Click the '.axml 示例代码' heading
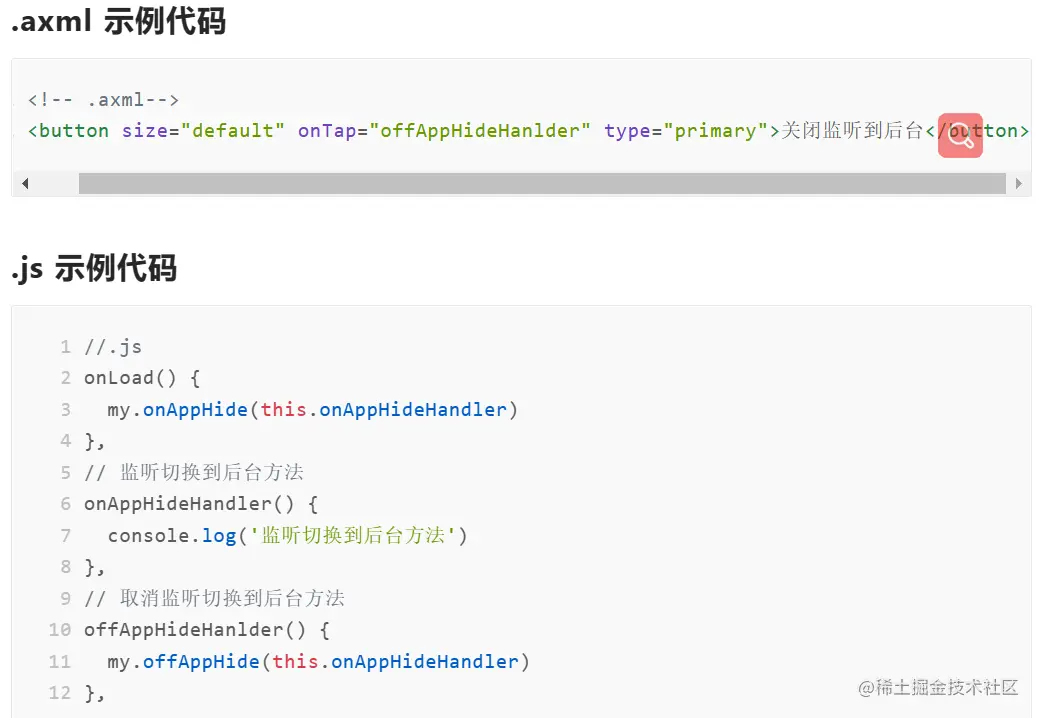Viewport: 1039px width, 718px height. pos(119,21)
